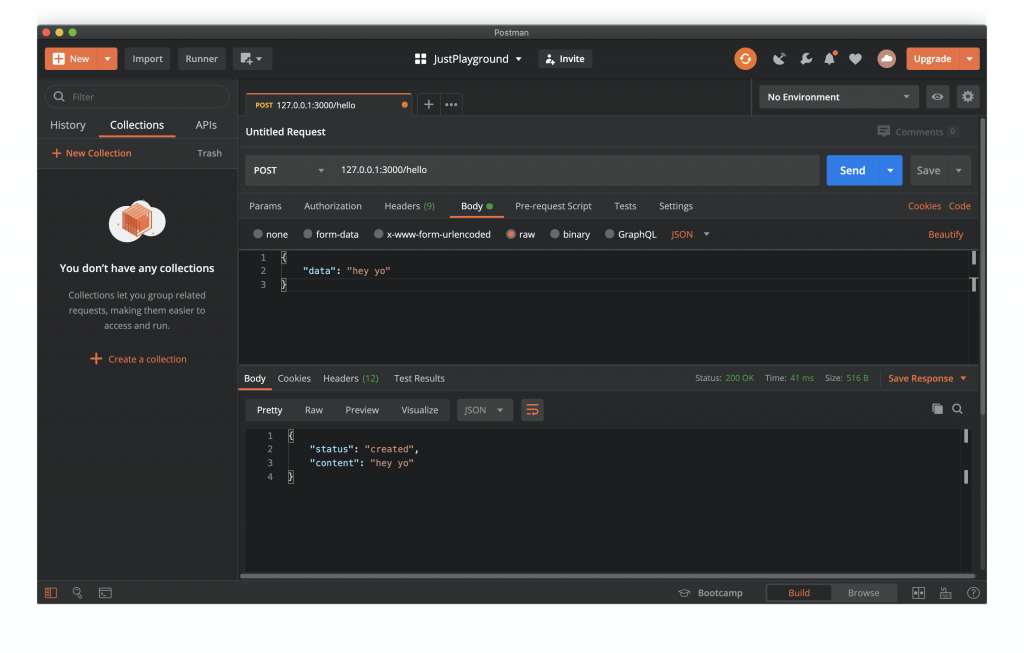1024x653 pixels.
Task: Open the POST method dropdown
Action: point(289,170)
